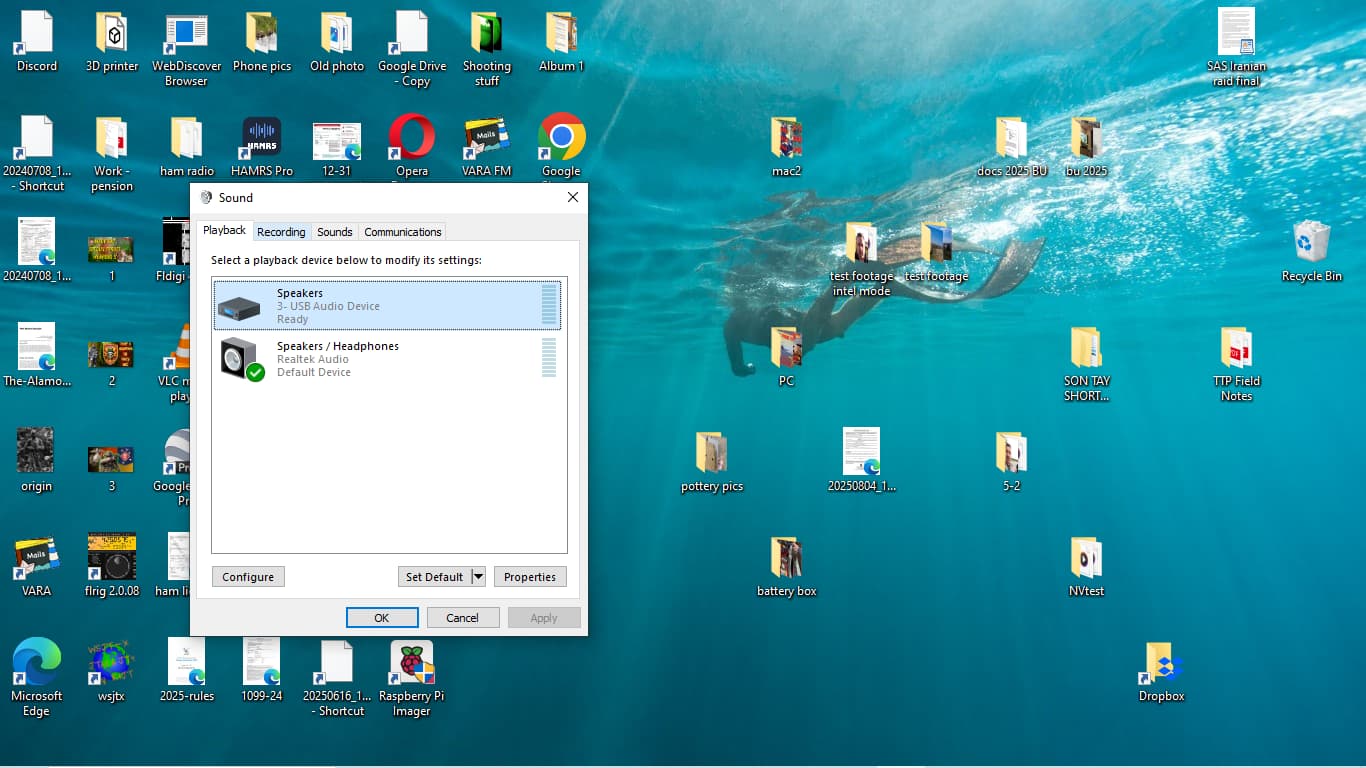This screenshot has width=1366, height=768.
Task: Click the Configure button
Action: [x=248, y=577]
